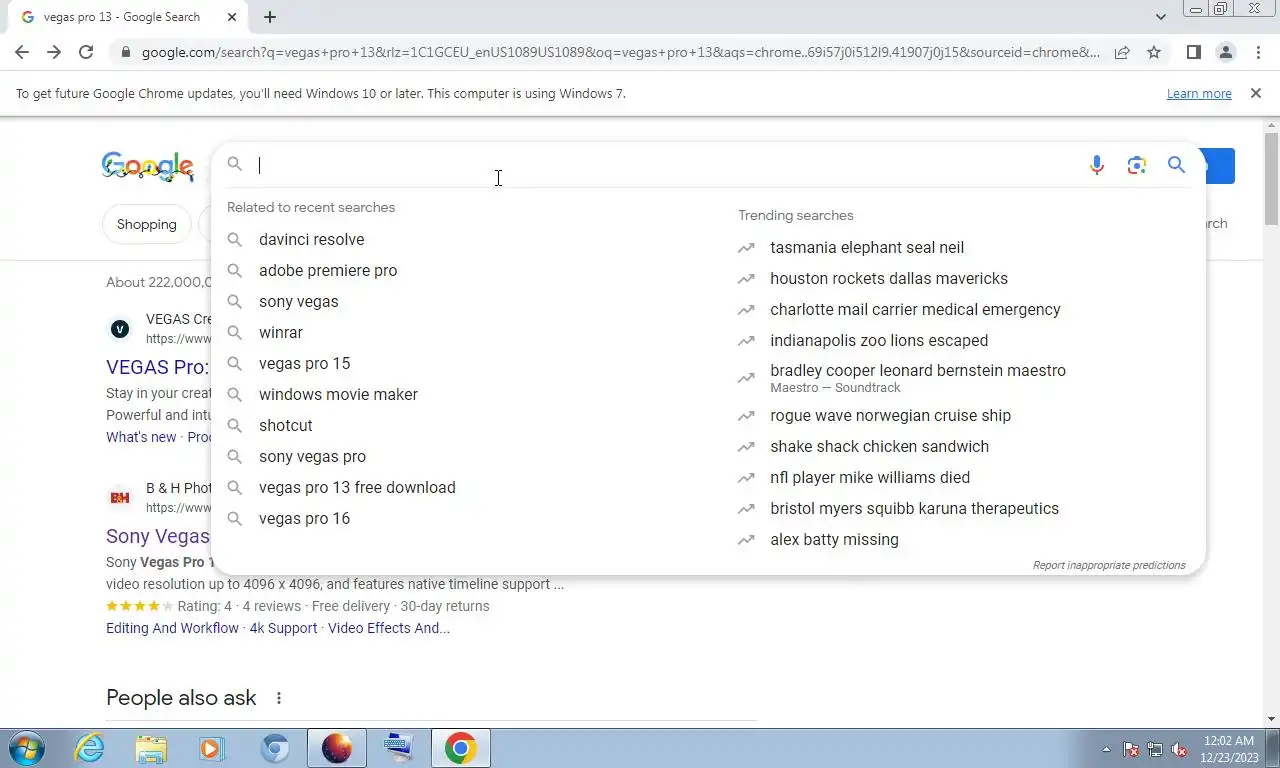Open the 'What's new' sitelink
The height and width of the screenshot is (768, 1280).
(x=141, y=437)
